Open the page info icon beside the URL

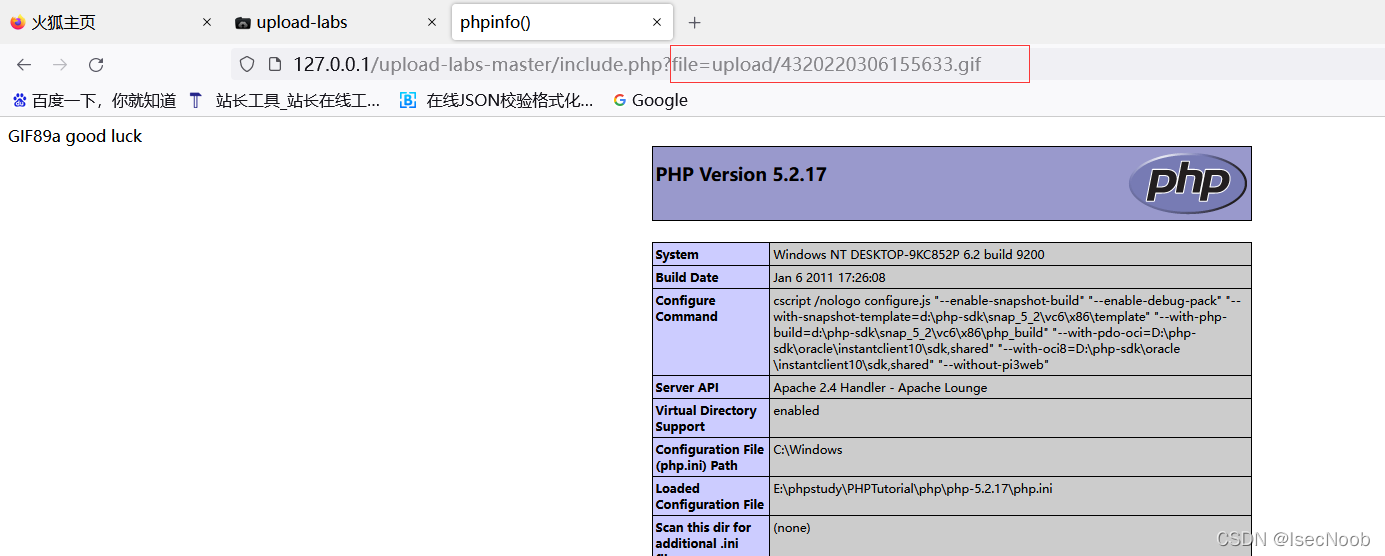click(275, 65)
